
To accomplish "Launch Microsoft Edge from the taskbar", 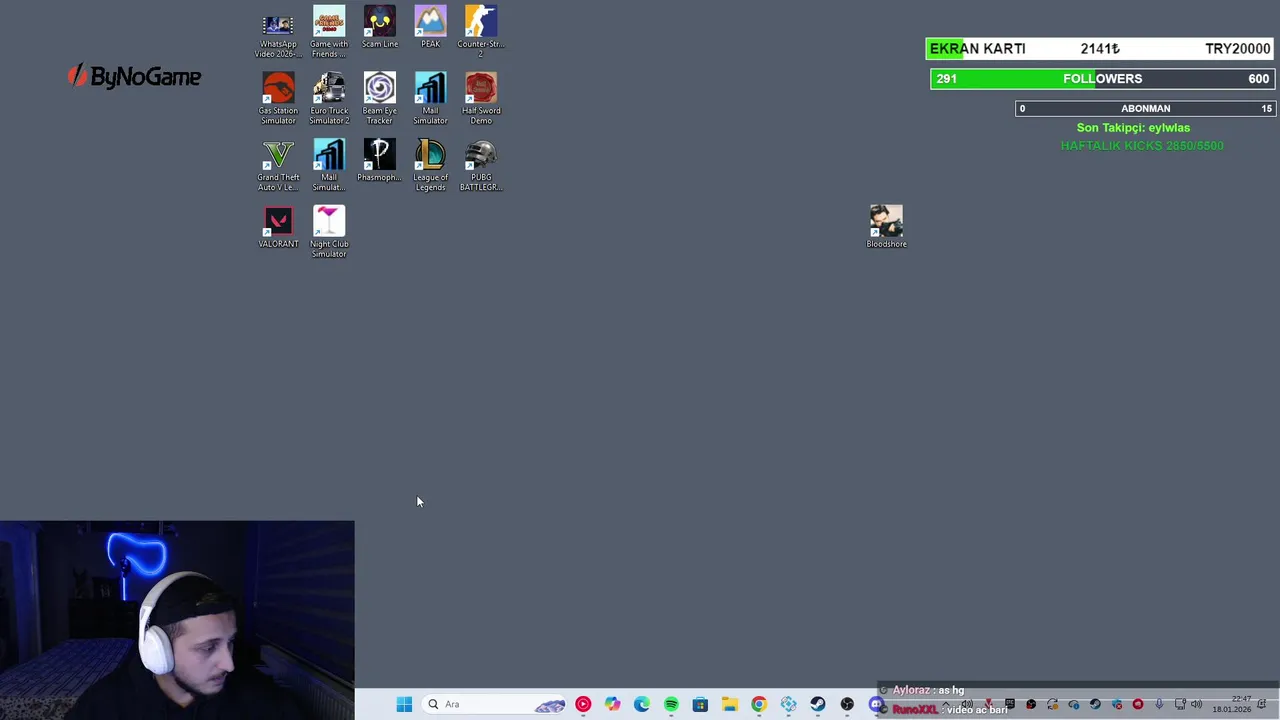I will coord(641,704).
